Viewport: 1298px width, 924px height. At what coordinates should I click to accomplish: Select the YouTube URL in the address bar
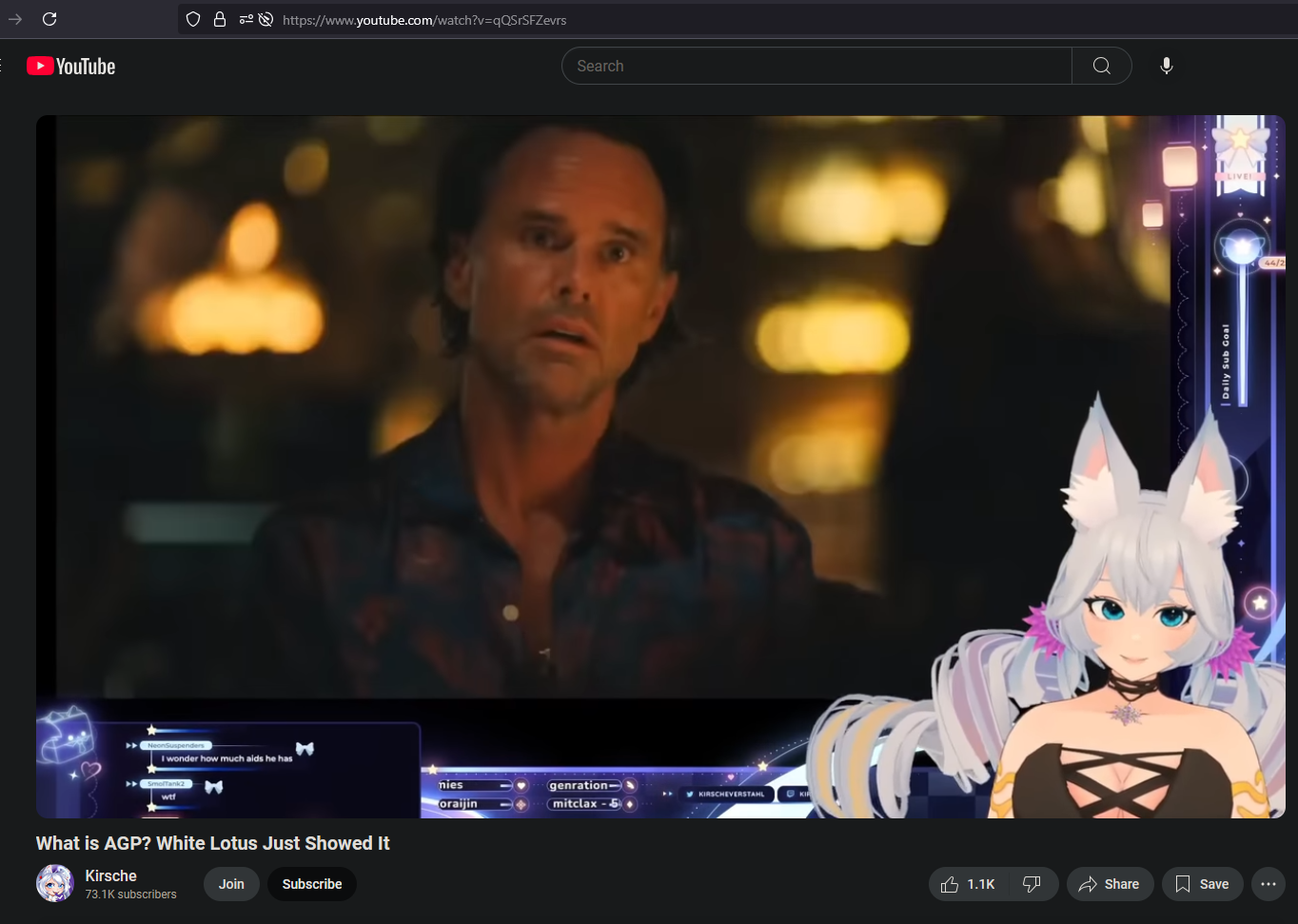[x=424, y=20]
